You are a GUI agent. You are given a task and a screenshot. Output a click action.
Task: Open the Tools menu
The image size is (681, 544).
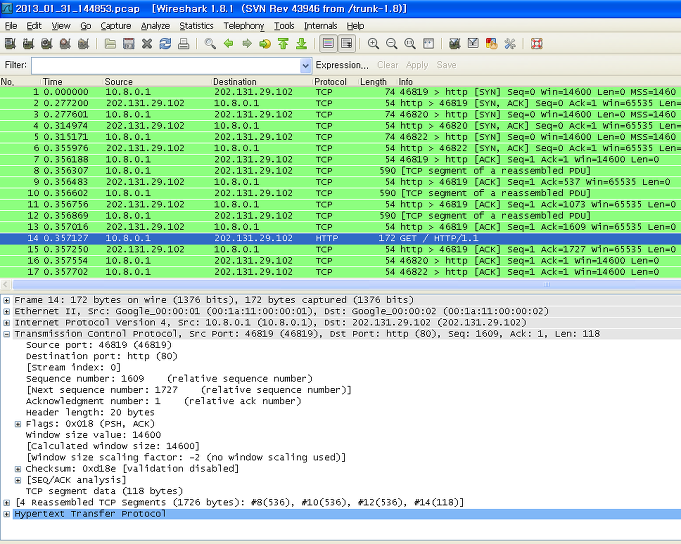click(284, 26)
